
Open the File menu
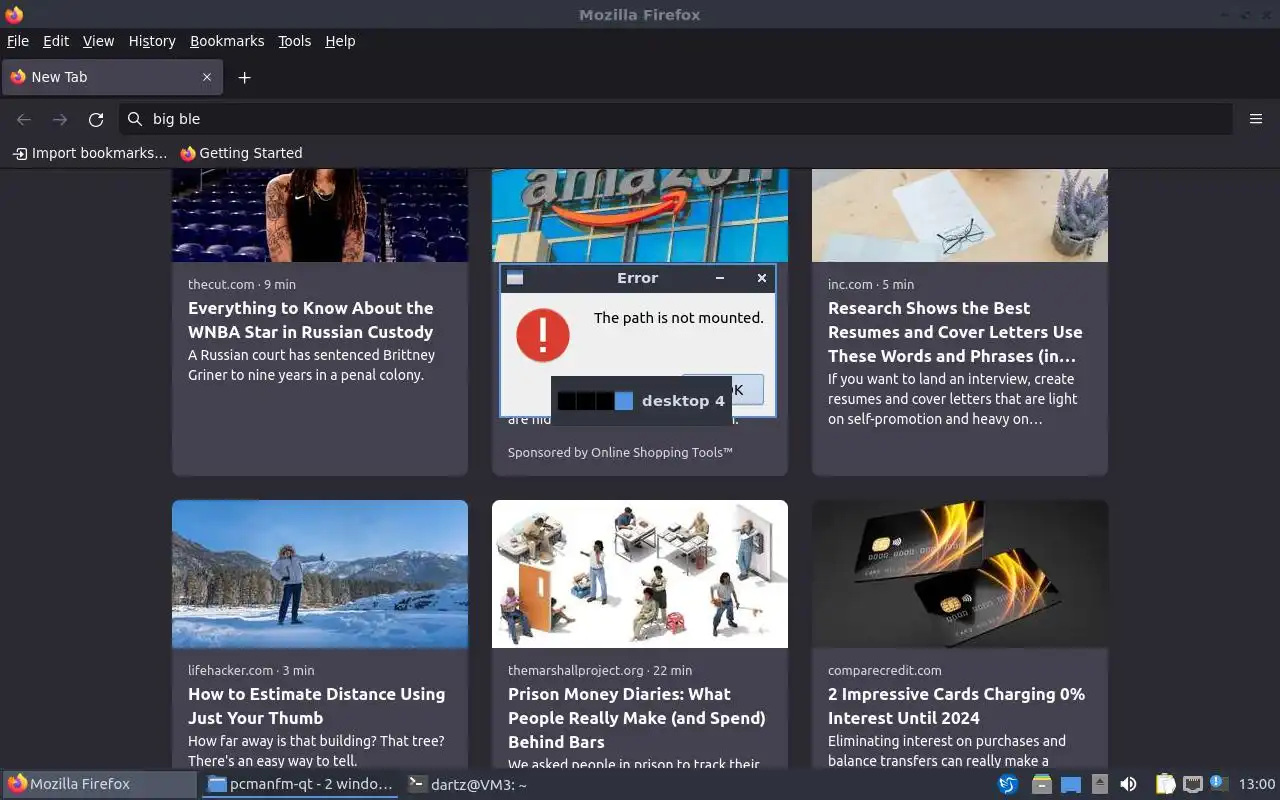[x=18, y=41]
